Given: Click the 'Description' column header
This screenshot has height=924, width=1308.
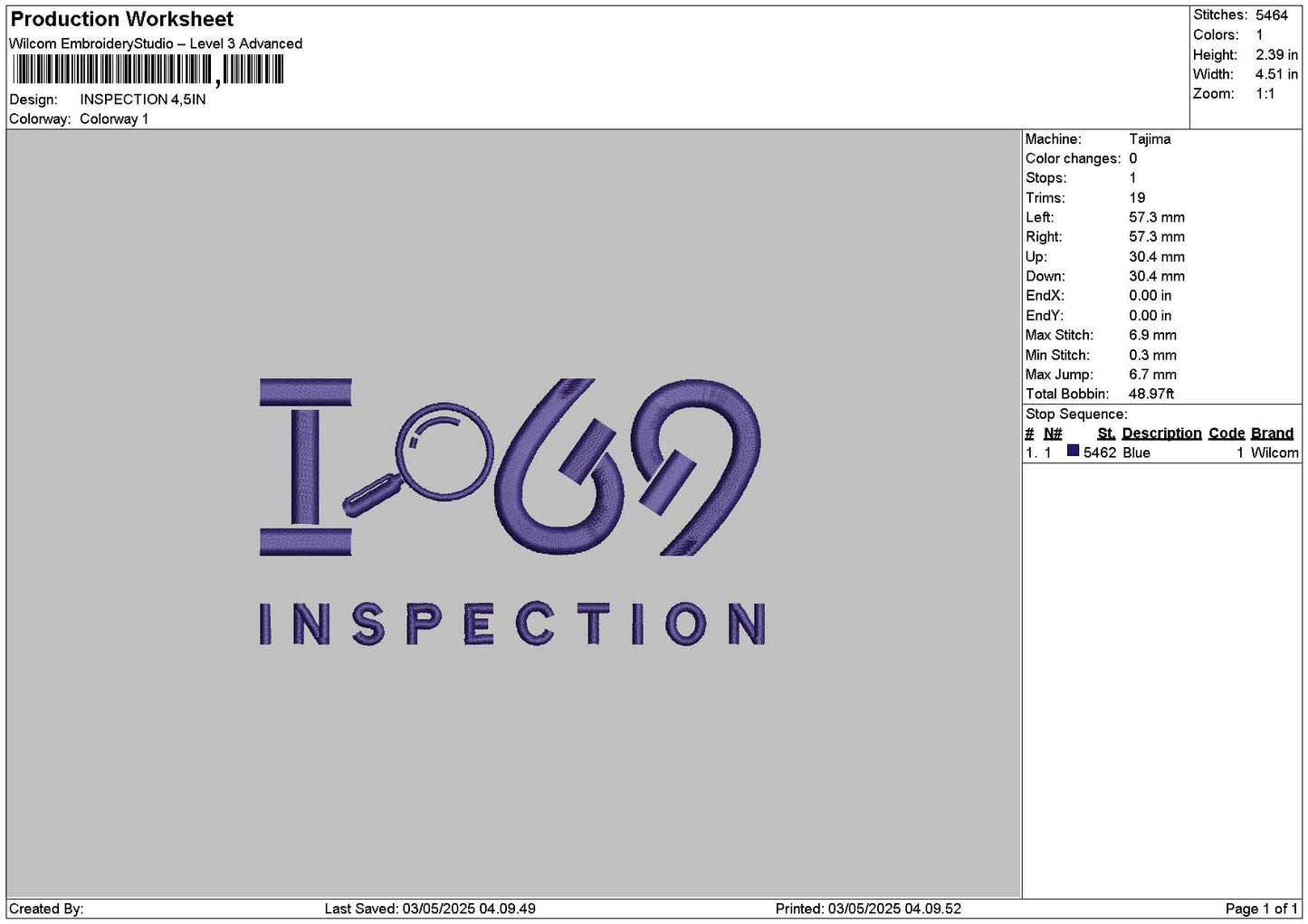Looking at the screenshot, I should pos(1161,433).
